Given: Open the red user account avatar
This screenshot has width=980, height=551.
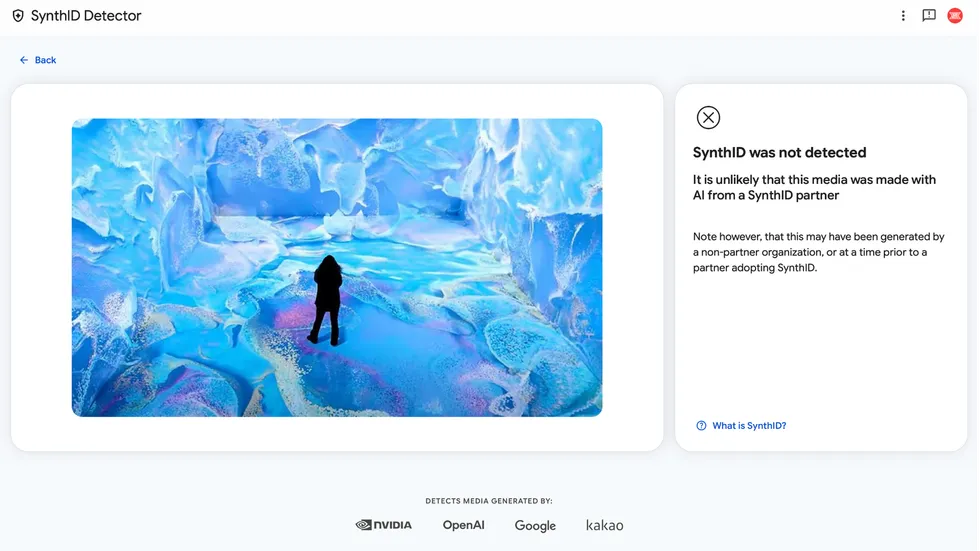Looking at the screenshot, I should (x=955, y=16).
